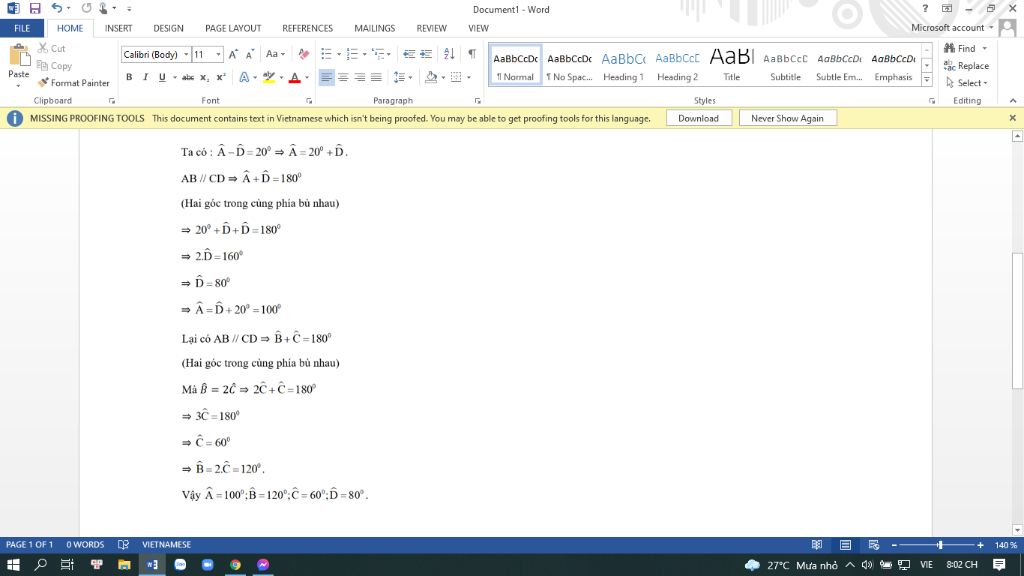Open File Explorer from the taskbar
The height and width of the screenshot is (576, 1024).
(124, 565)
